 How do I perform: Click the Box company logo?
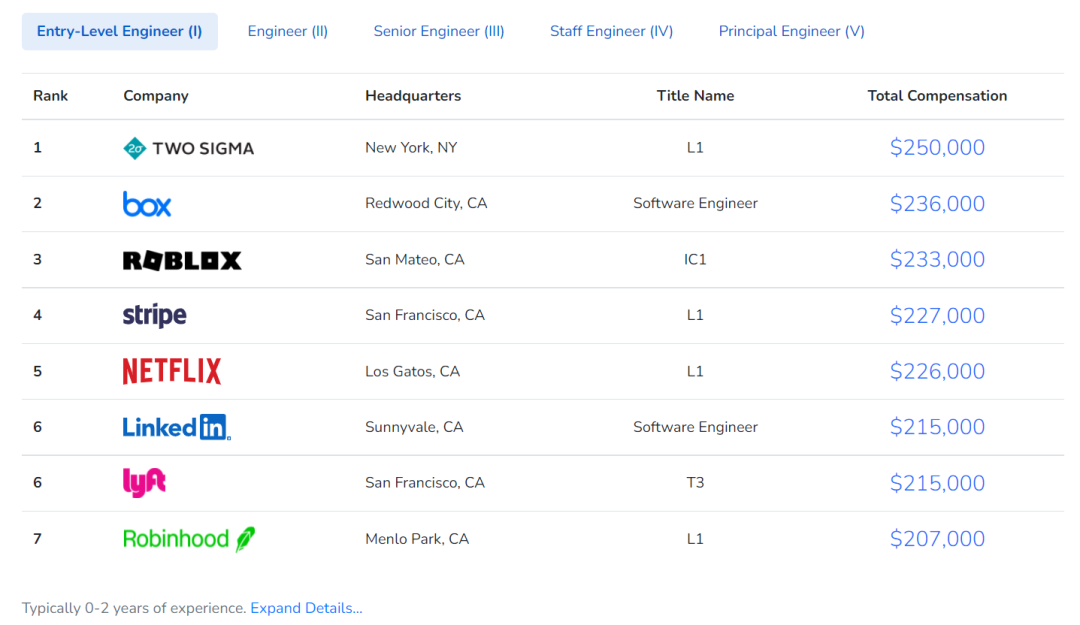(x=147, y=204)
